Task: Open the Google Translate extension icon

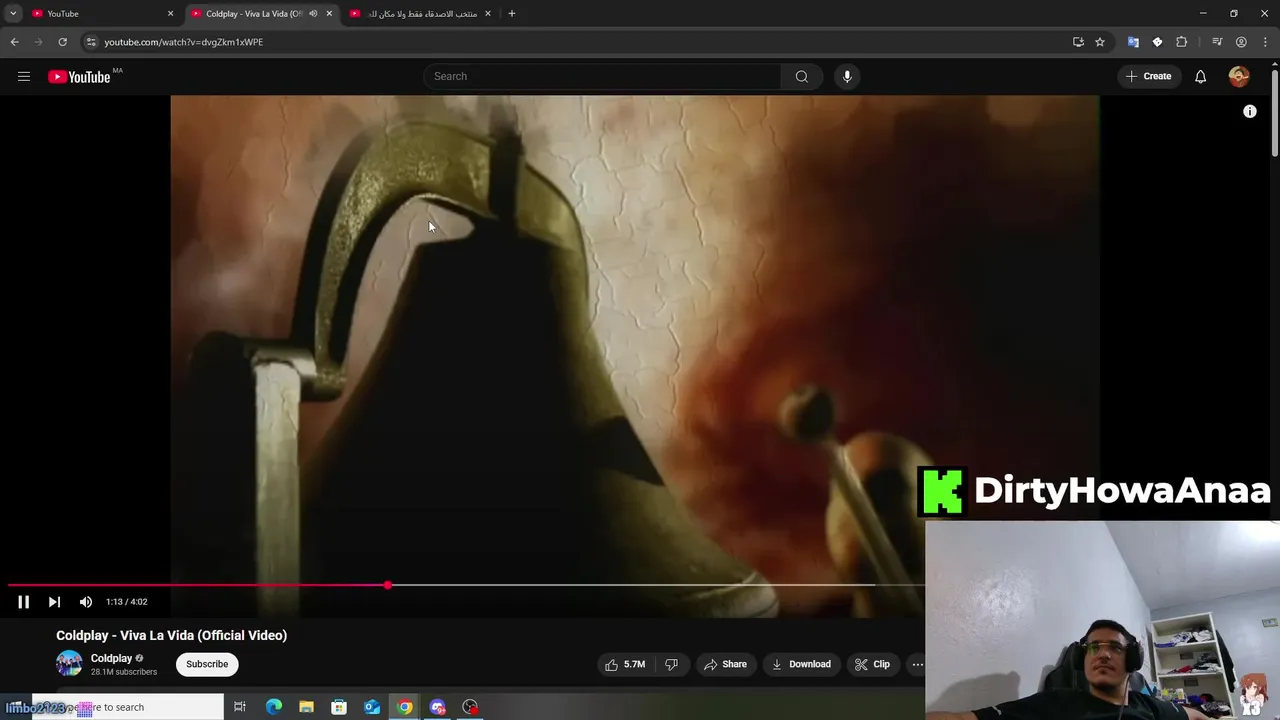Action: pyautogui.click(x=1133, y=42)
